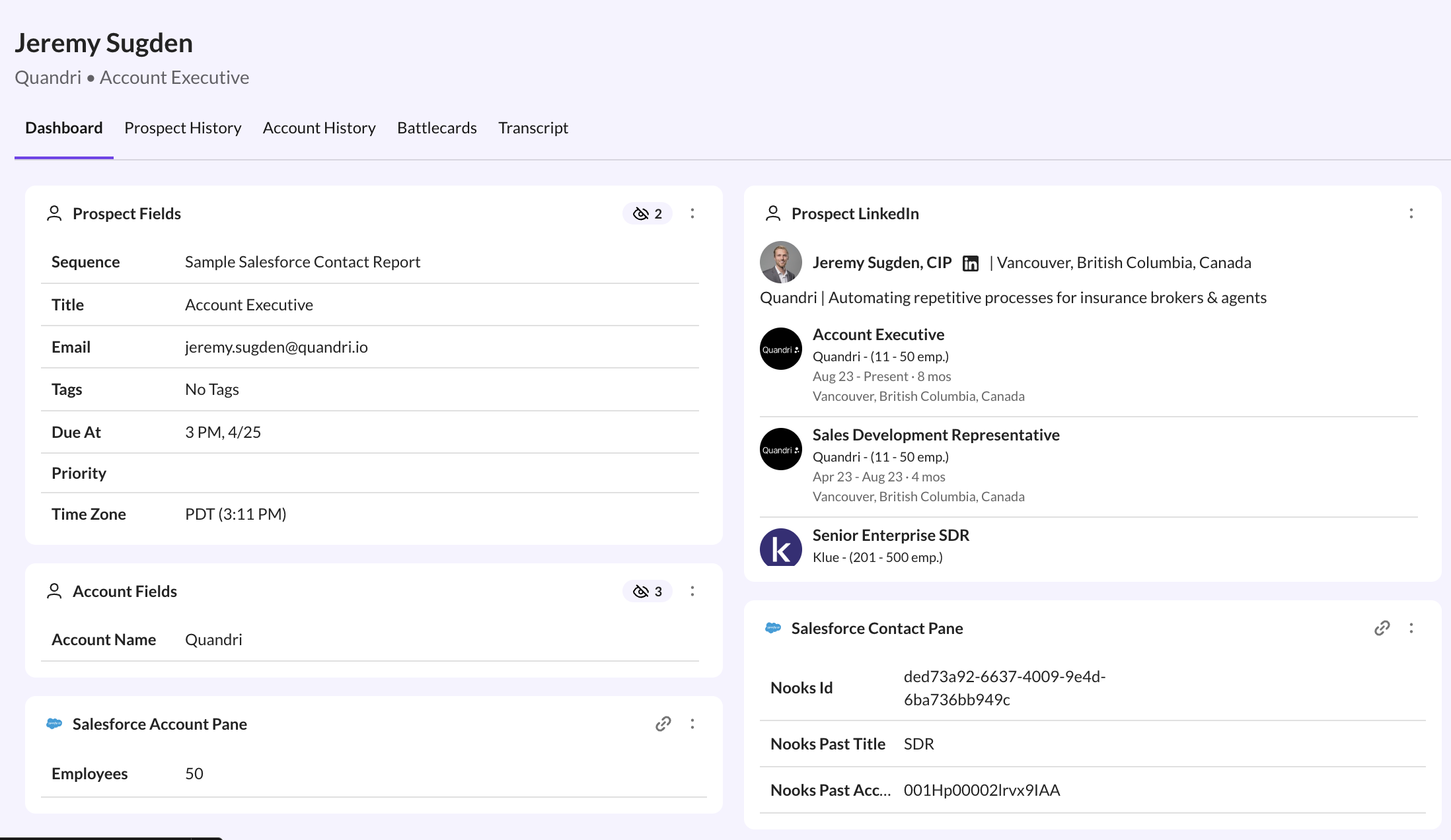Image resolution: width=1451 pixels, height=840 pixels.
Task: Click the Nooks Id value
Action: tap(1005, 688)
